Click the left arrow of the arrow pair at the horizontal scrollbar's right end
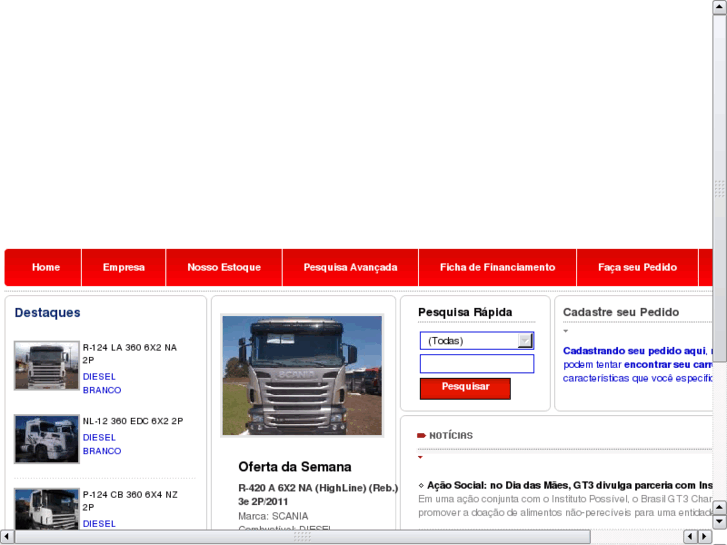727x545 pixels. pyautogui.click(x=690, y=537)
